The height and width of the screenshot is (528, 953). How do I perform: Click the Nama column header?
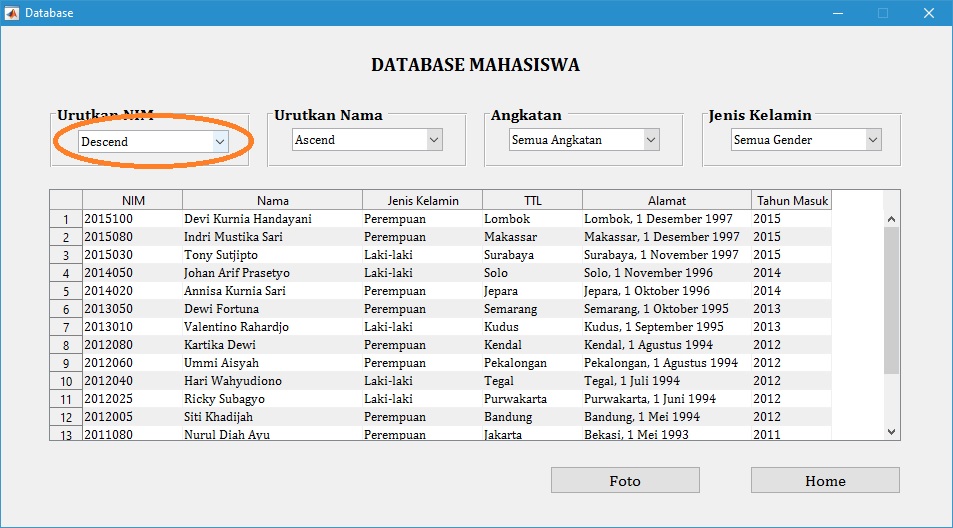coord(272,200)
